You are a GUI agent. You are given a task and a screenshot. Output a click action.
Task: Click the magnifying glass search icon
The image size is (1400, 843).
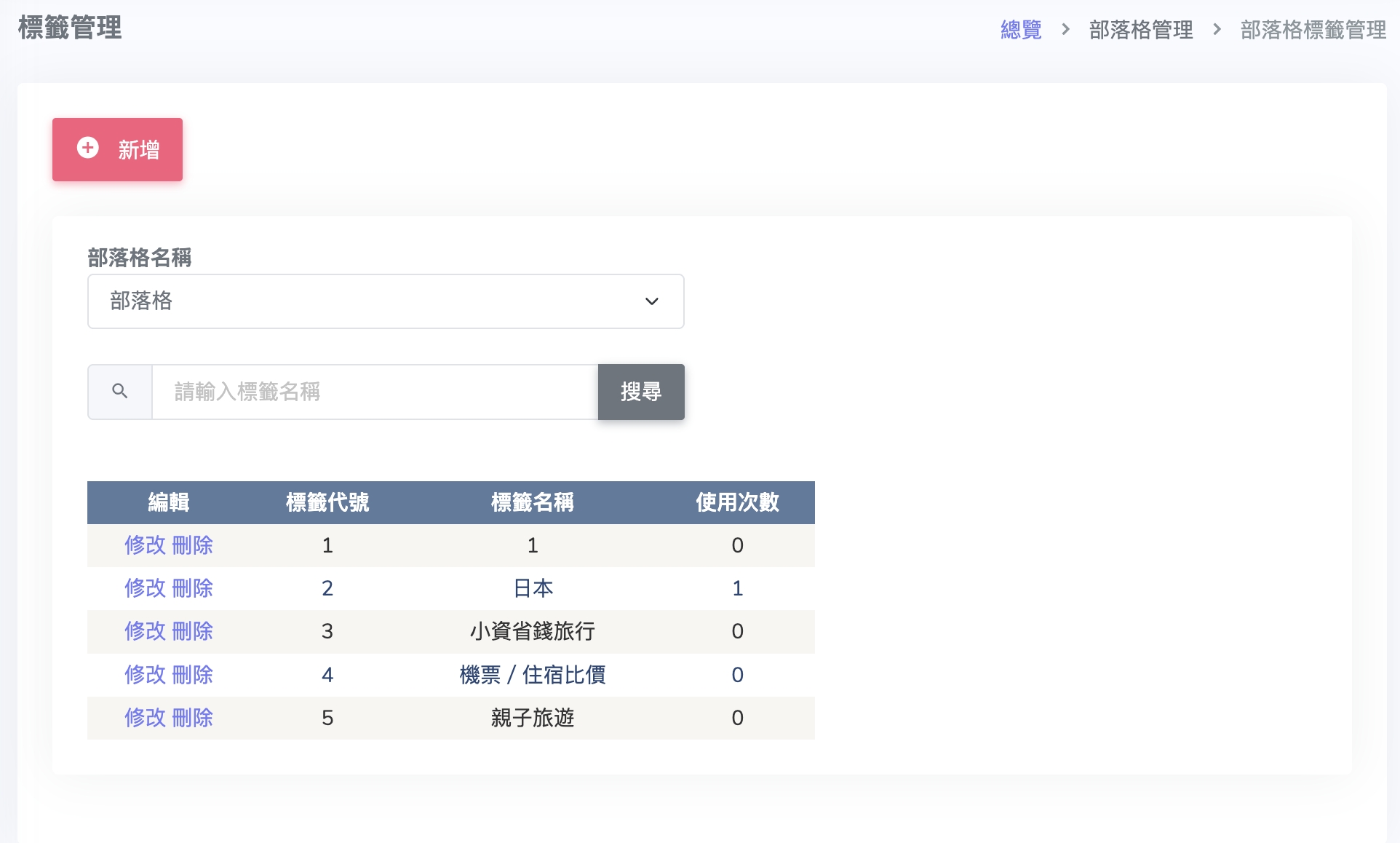(120, 392)
